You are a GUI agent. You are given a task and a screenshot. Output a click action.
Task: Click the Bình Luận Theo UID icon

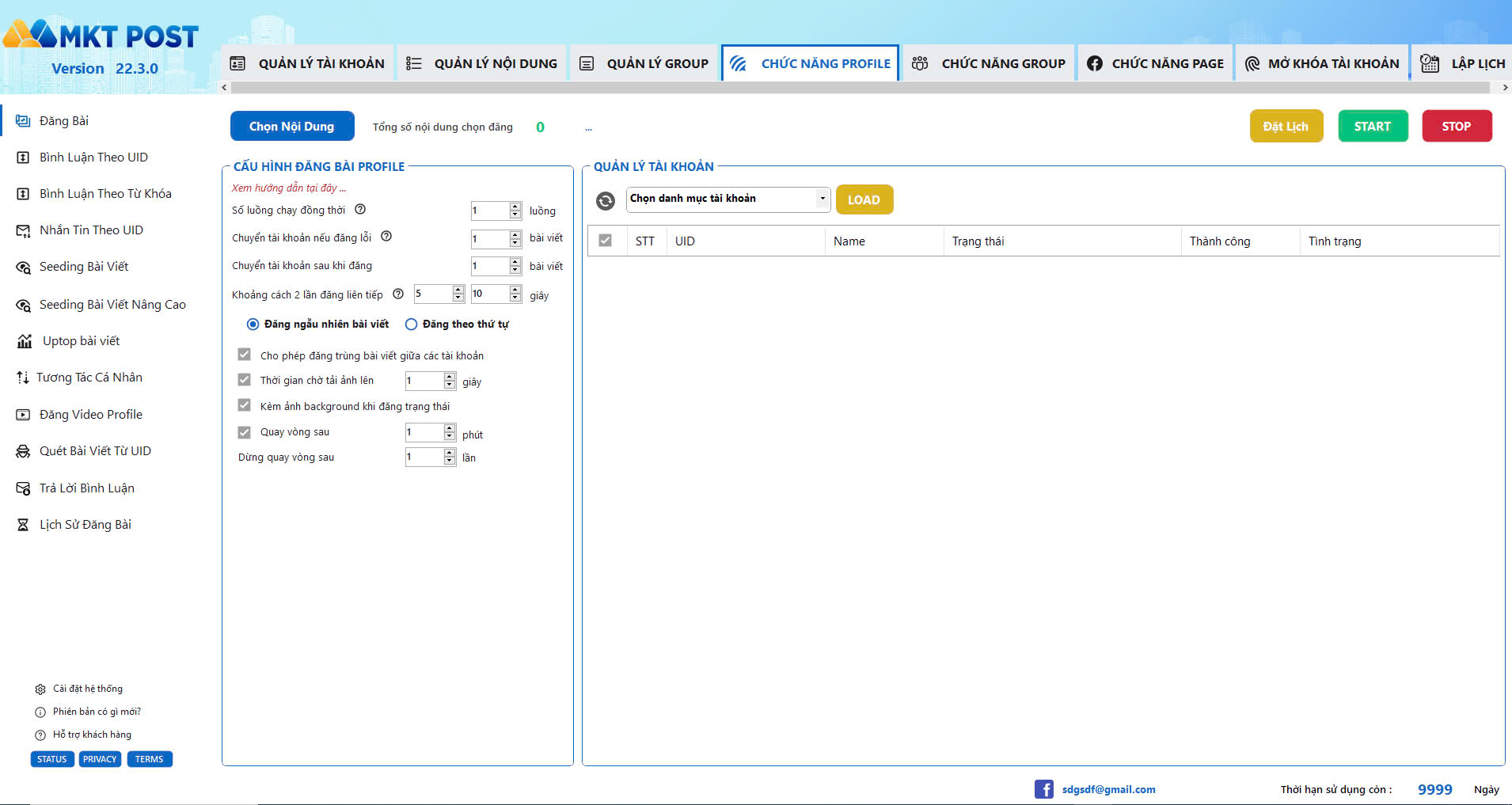click(x=23, y=158)
